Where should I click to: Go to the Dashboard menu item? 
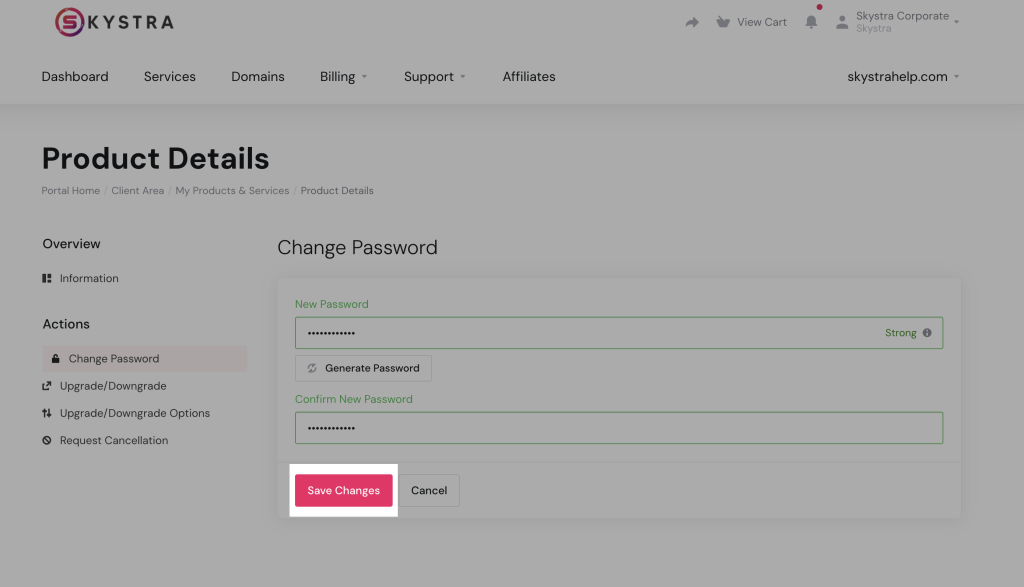(x=75, y=77)
